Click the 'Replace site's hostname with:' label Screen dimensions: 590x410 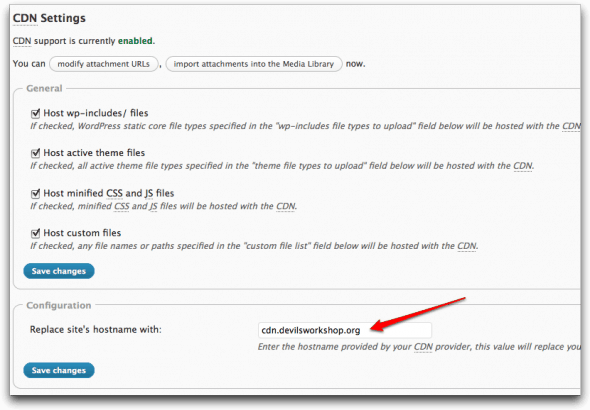(96, 330)
